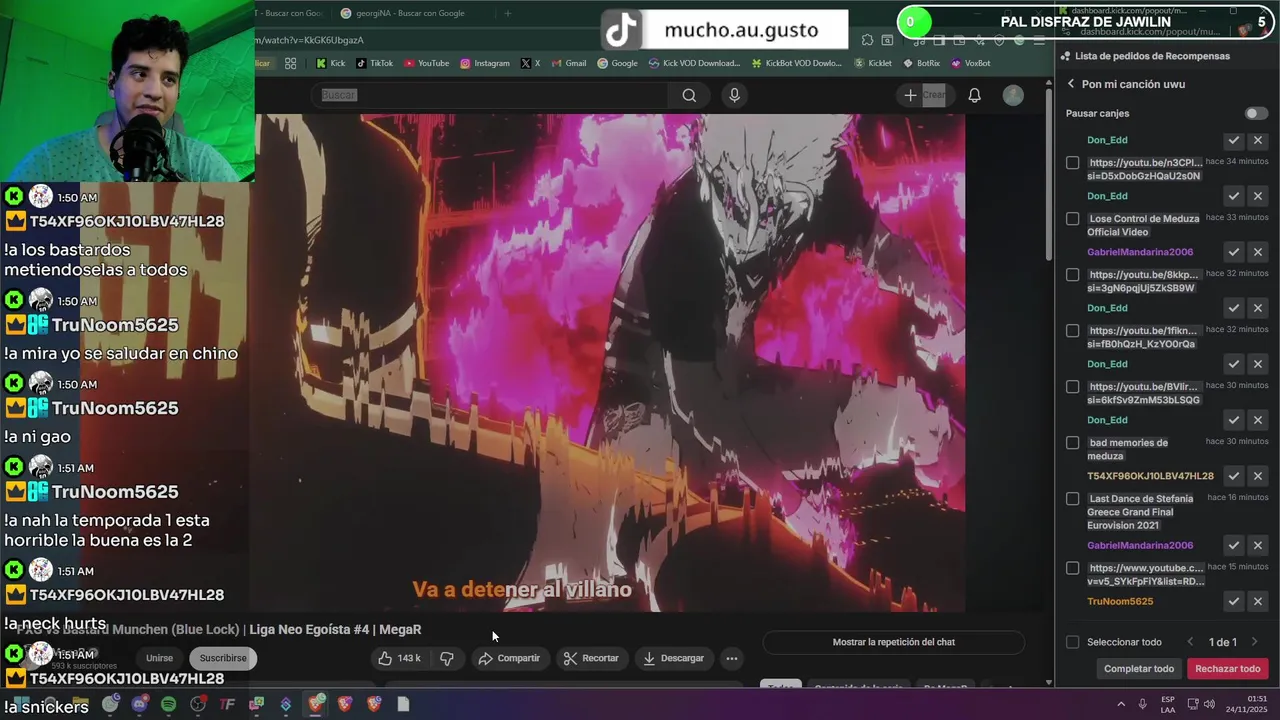
Task: Open the TikTok bookmark
Action: click(x=375, y=63)
